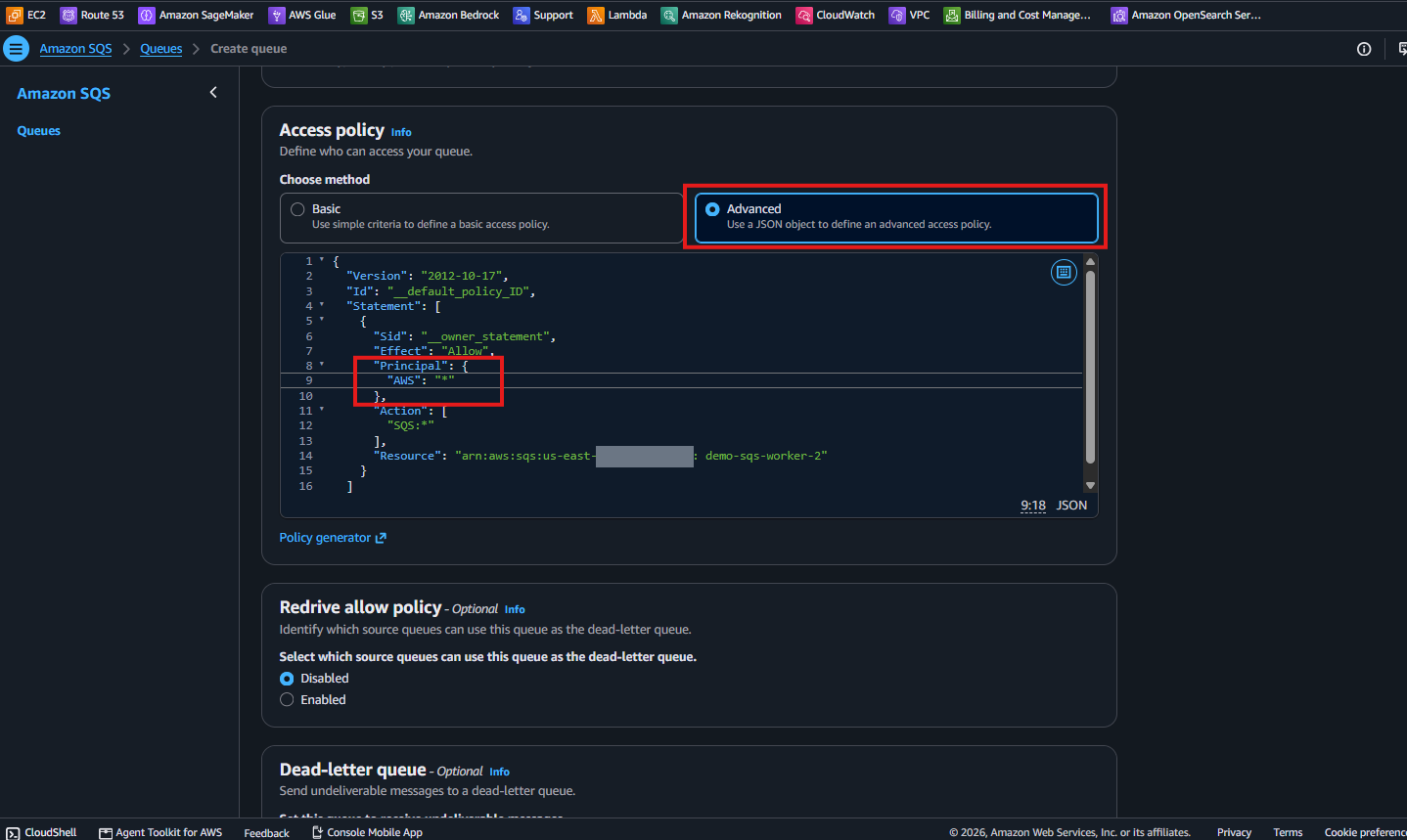Open S3 shortcut icon
1407x840 pixels.
(x=359, y=15)
